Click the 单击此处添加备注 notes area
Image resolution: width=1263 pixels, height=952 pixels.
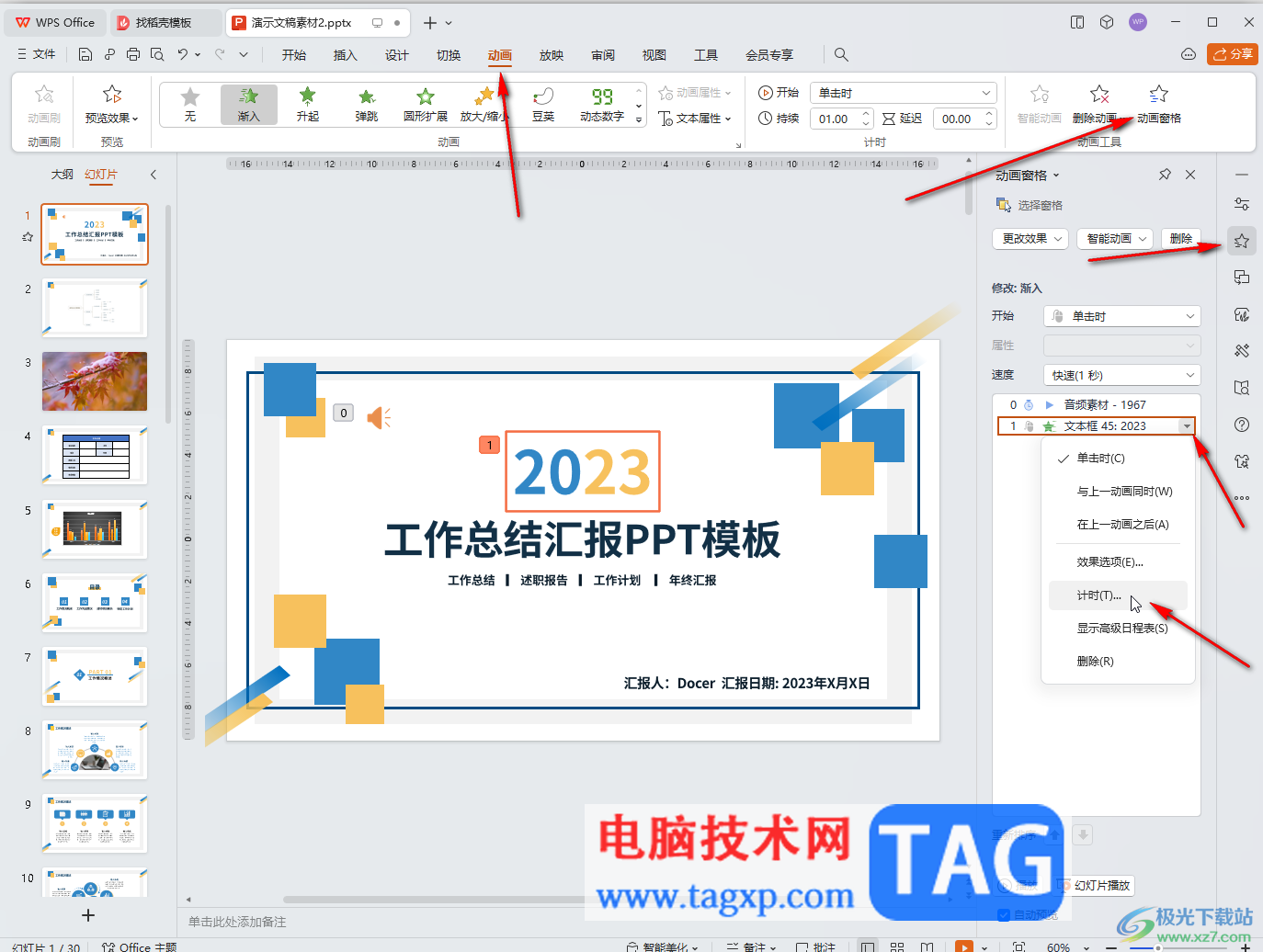point(237,922)
